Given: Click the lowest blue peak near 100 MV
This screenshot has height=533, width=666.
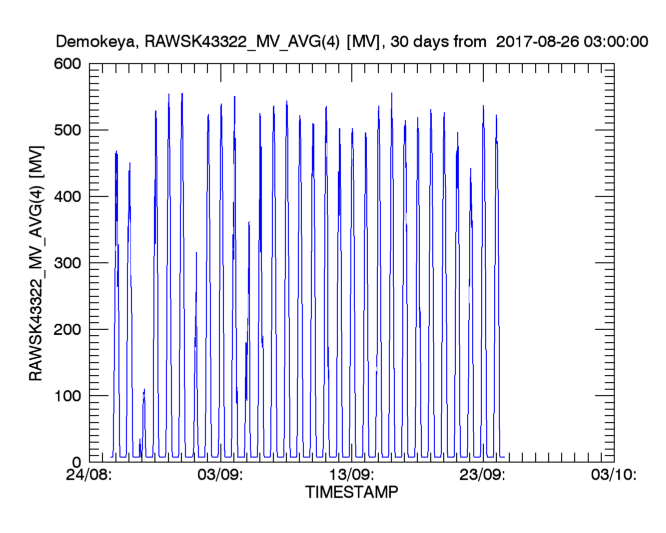Looking at the screenshot, I should pyautogui.click(x=144, y=392).
